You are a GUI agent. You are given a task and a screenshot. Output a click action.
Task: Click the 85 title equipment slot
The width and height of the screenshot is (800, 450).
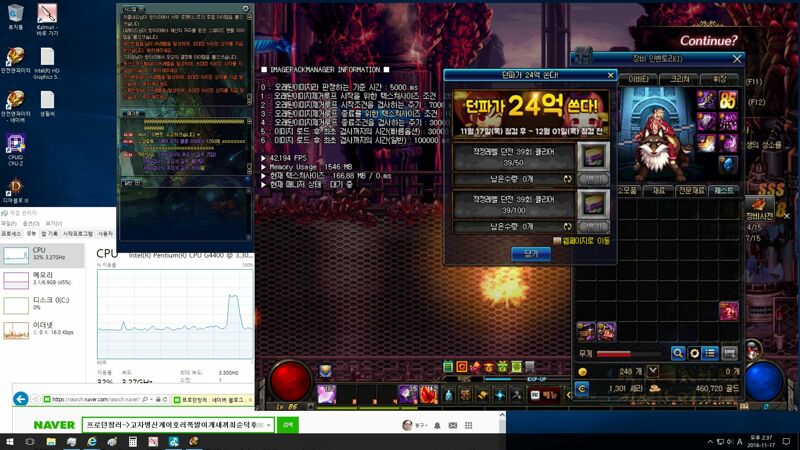coord(728,99)
